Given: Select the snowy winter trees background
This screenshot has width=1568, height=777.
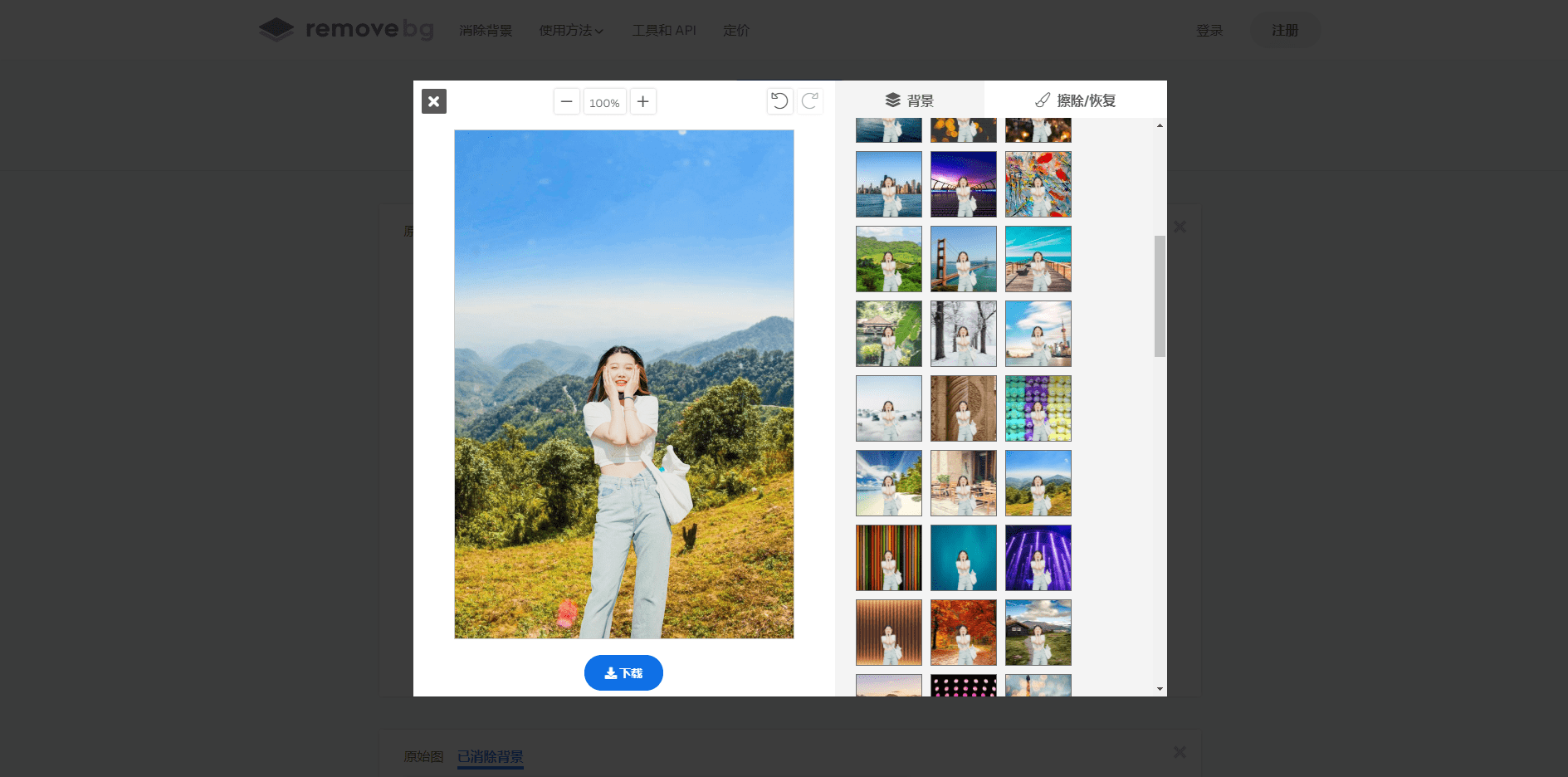Looking at the screenshot, I should pyautogui.click(x=964, y=334).
